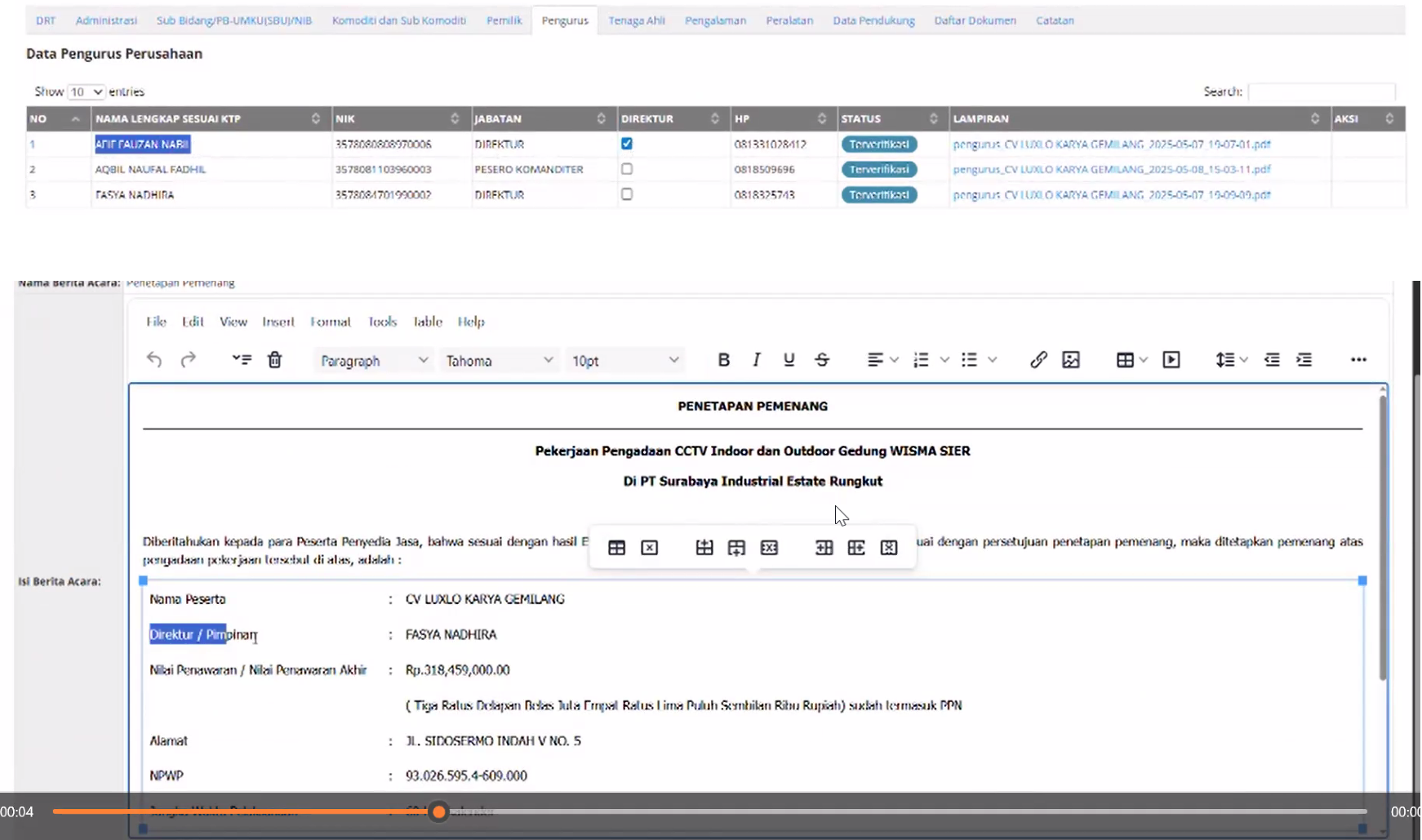Click the Search input field
The width and height of the screenshot is (1422, 840).
(x=1321, y=91)
